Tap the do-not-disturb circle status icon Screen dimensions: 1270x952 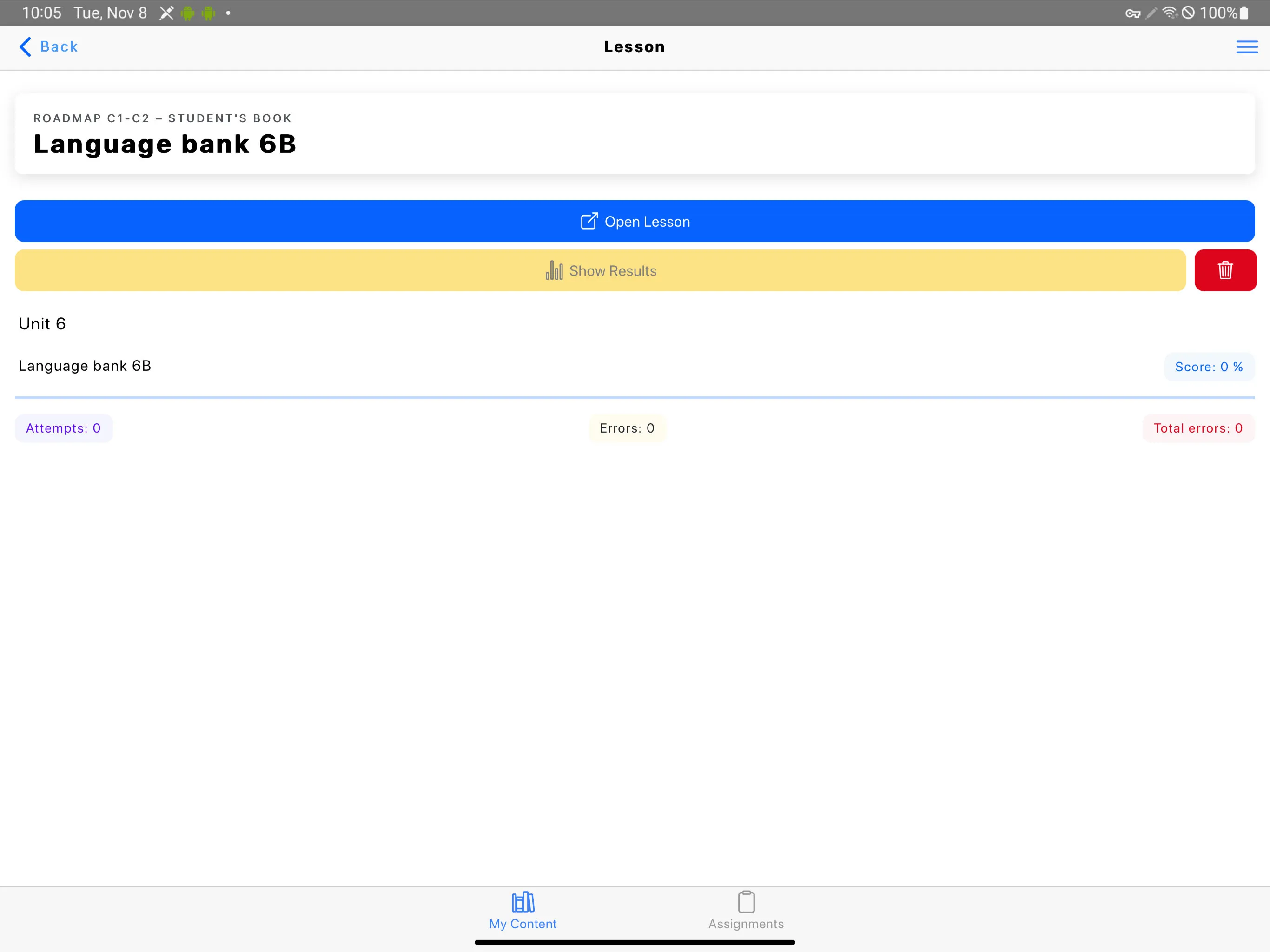[x=1188, y=13]
